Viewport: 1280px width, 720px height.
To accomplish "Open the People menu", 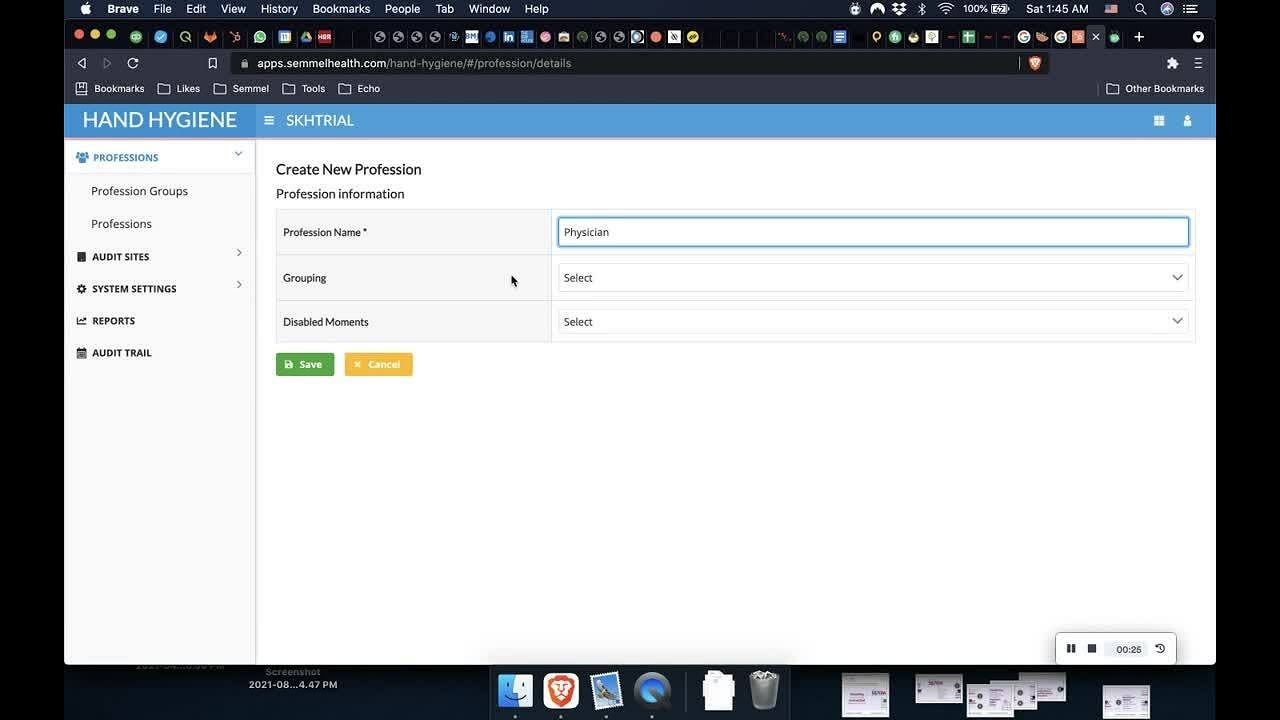I will [x=402, y=9].
